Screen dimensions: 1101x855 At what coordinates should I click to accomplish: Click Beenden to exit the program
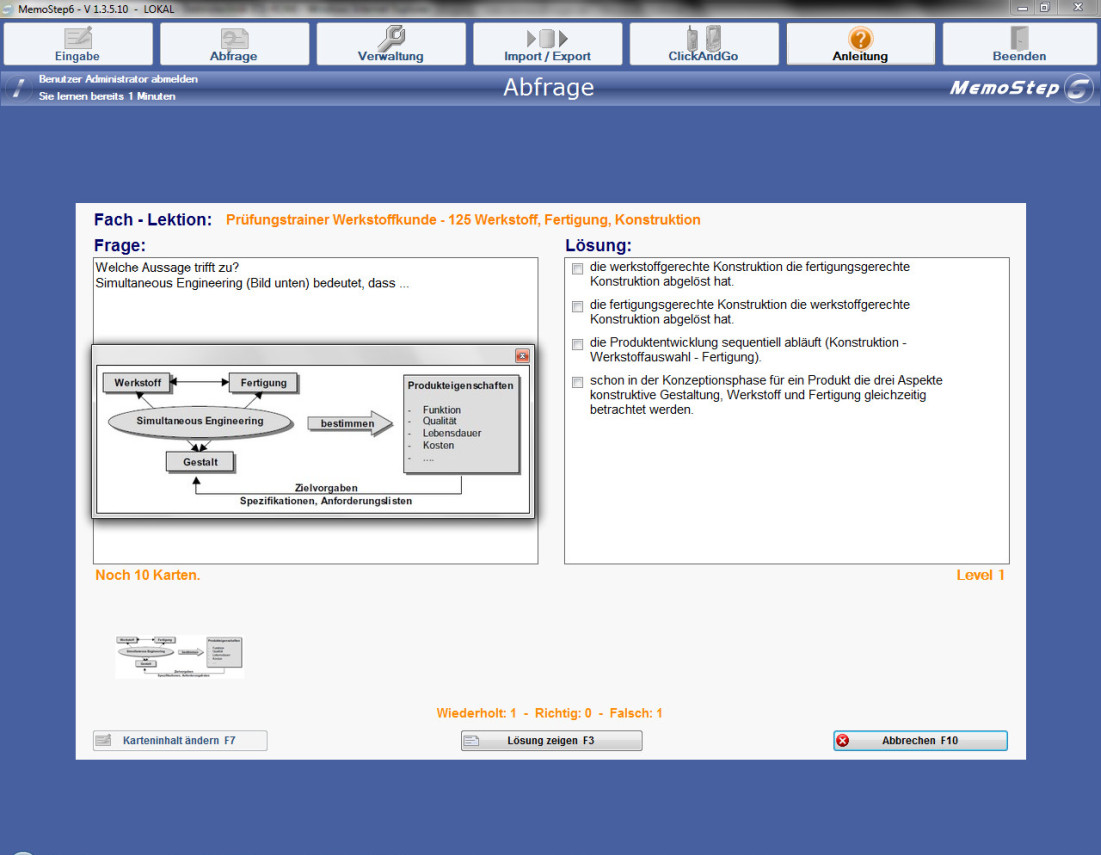point(1019,44)
